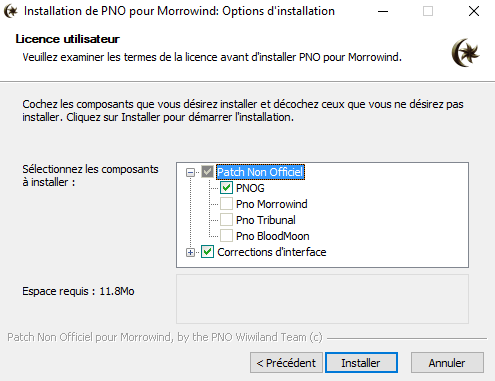
Task: Enable the Pno Morrowind component
Action: (x=226, y=204)
